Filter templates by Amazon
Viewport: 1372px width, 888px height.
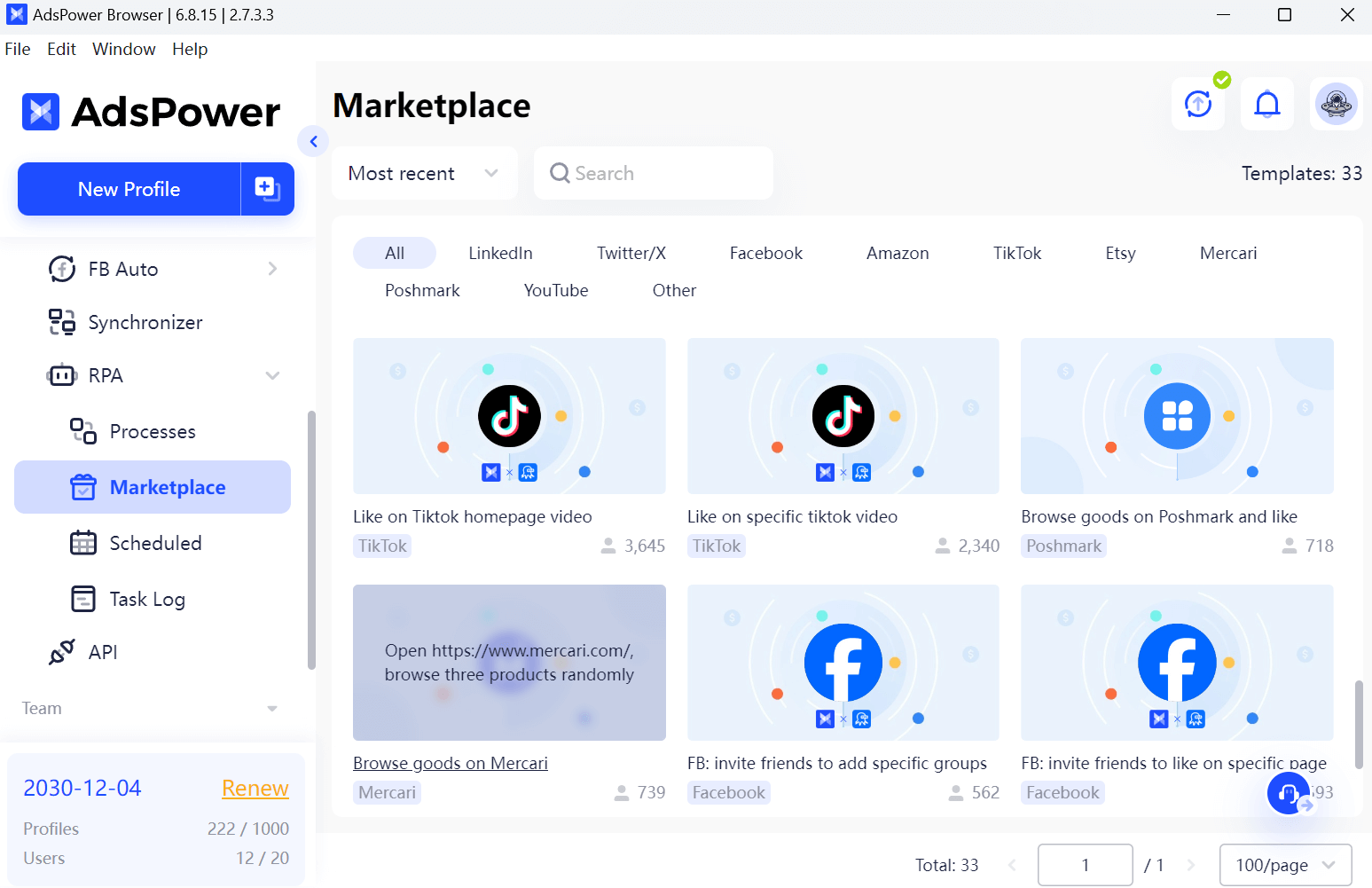click(x=898, y=253)
